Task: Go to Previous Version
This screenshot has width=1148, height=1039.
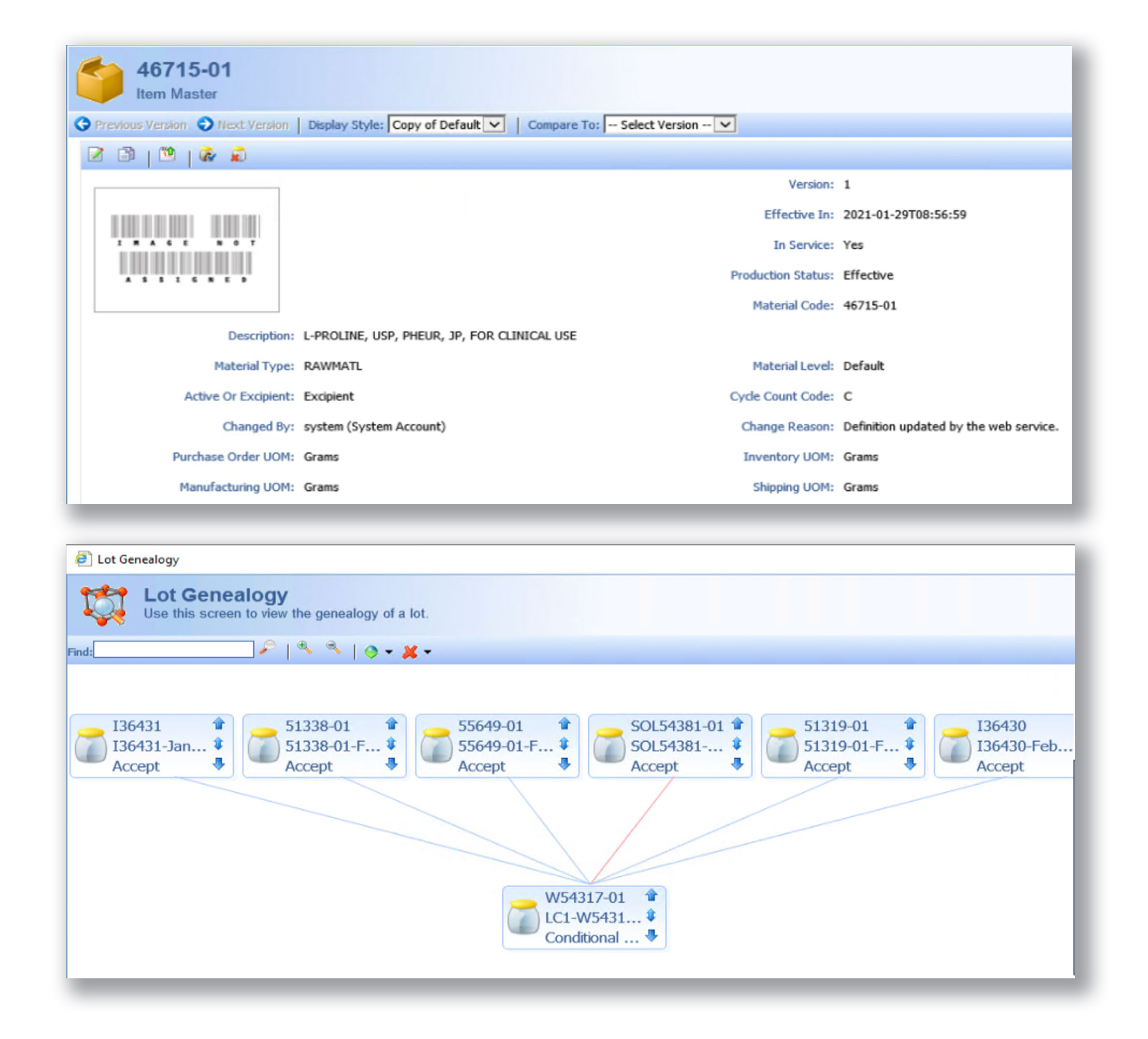Action: (x=131, y=125)
